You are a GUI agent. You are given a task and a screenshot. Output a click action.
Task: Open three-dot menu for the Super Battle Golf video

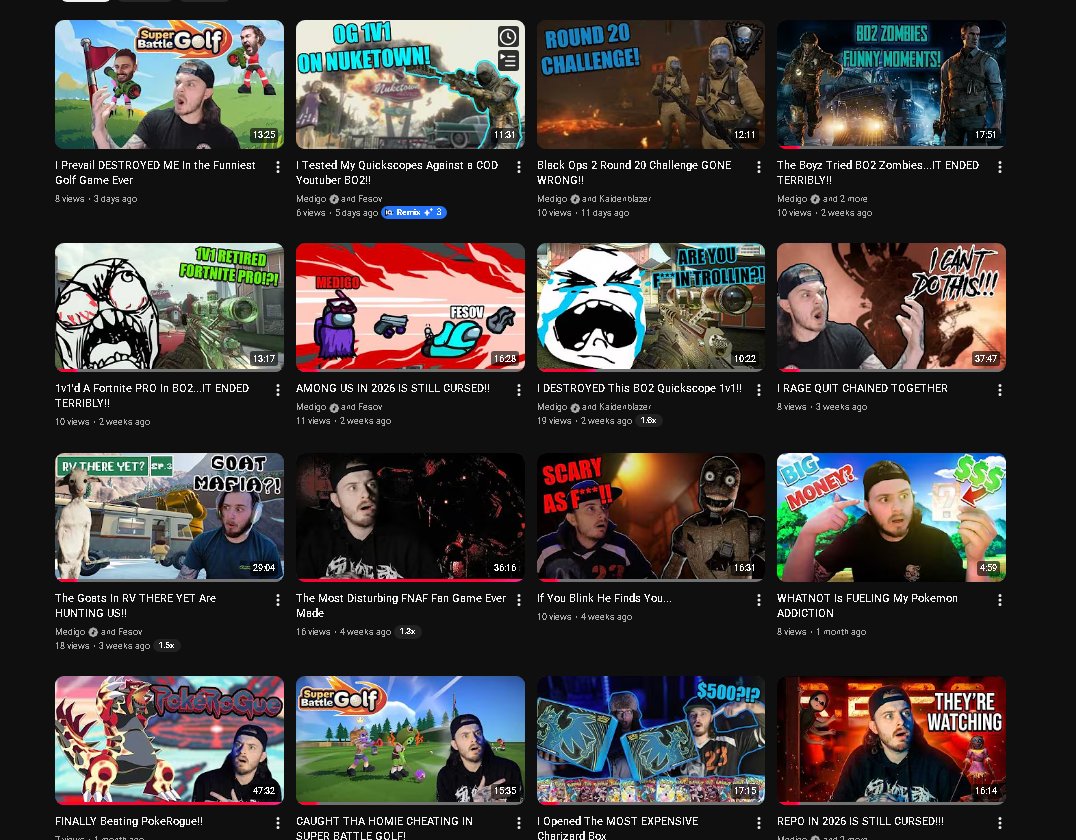click(277, 168)
